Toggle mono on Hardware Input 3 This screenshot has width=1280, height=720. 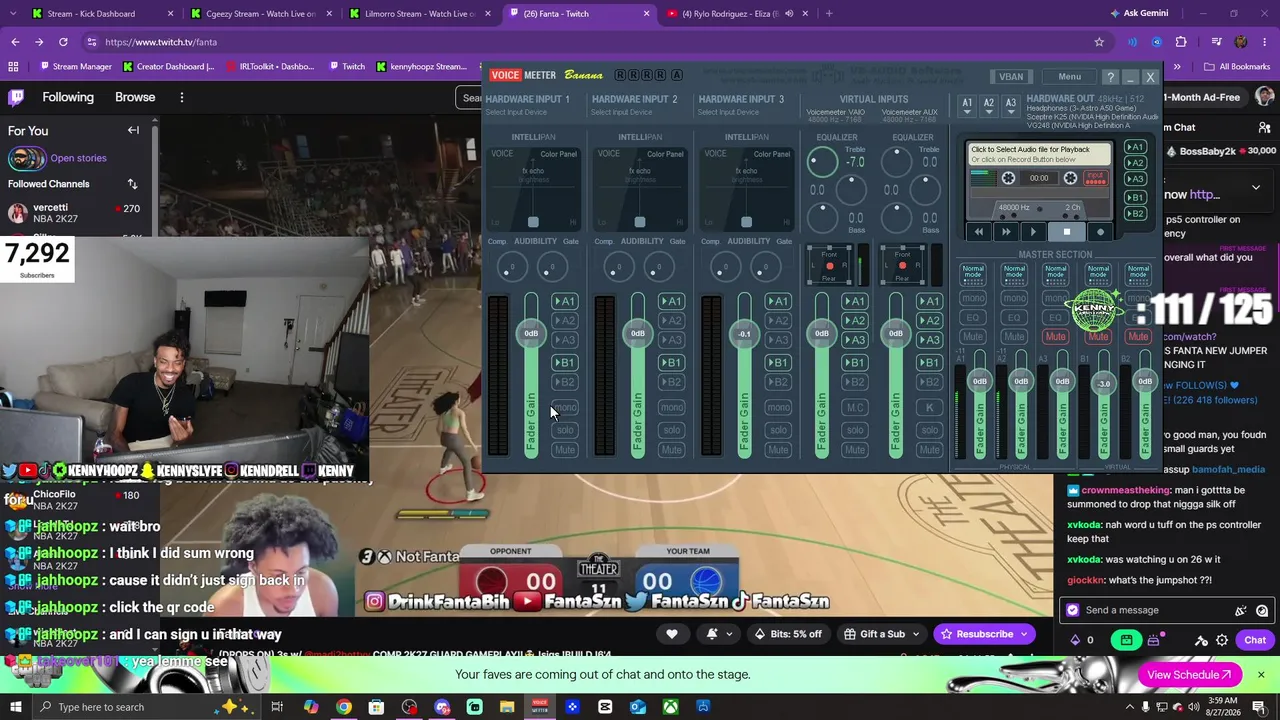tap(778, 408)
